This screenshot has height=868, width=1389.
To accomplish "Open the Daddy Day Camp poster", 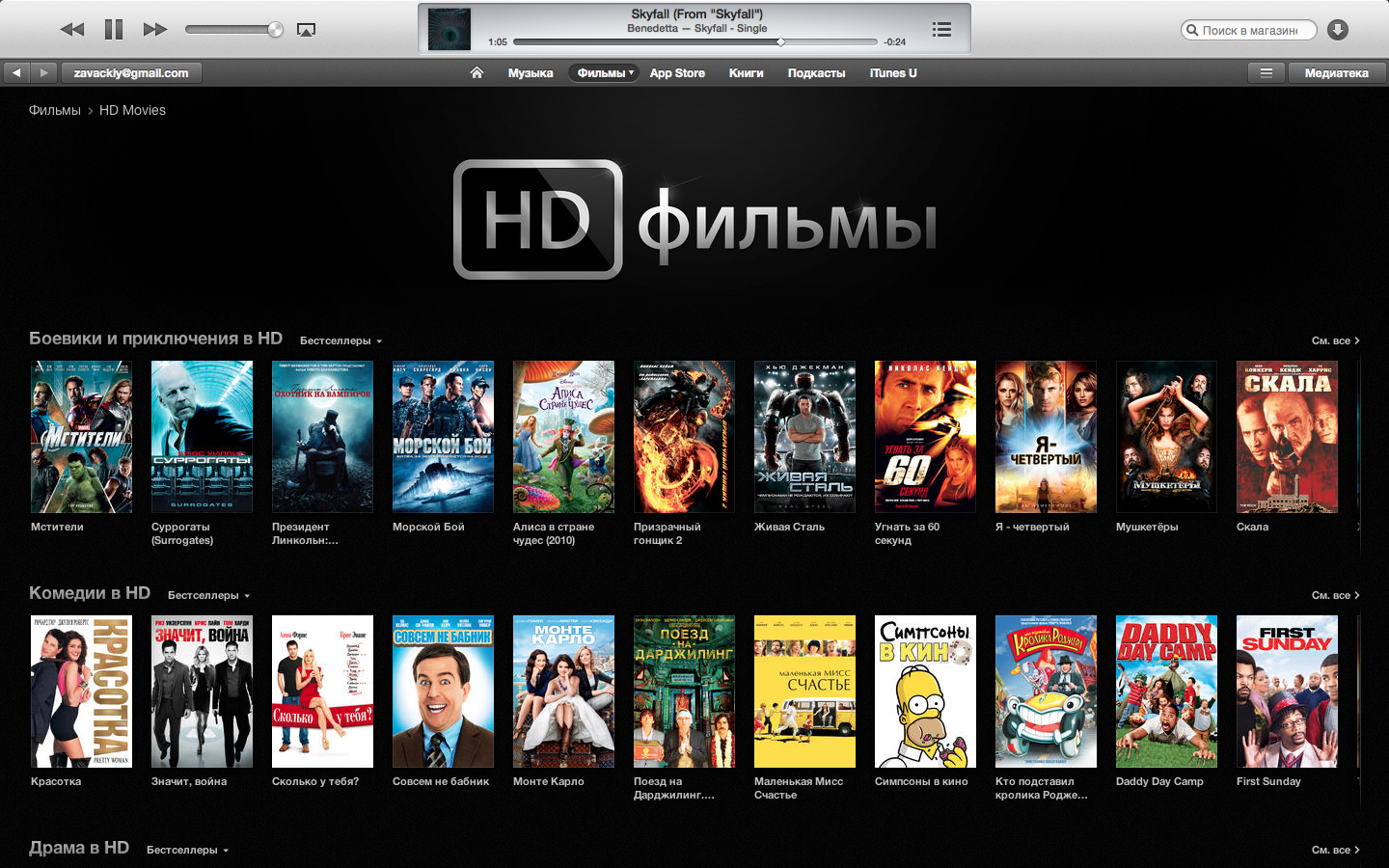I will (x=1166, y=692).
